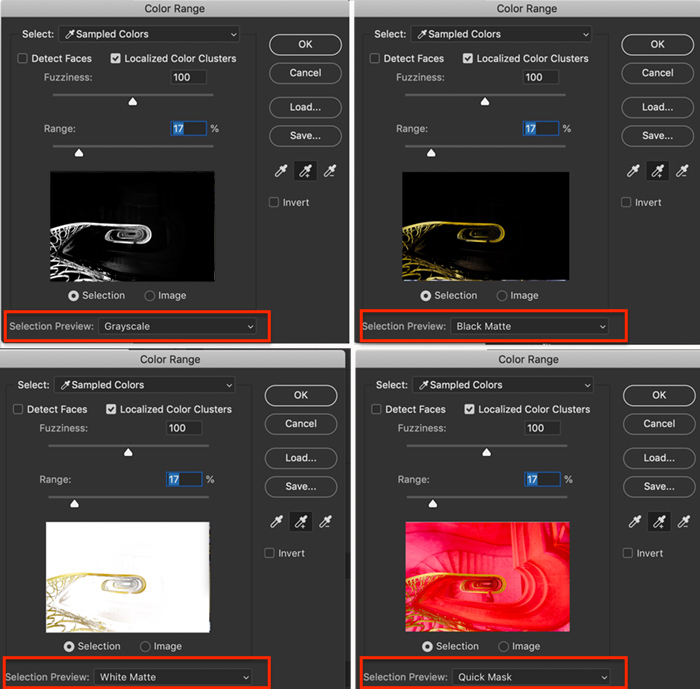This screenshot has width=700, height=689.
Task: Select Subtract from Sample eyedropper in Black Matte dialog
Action: [x=682, y=171]
